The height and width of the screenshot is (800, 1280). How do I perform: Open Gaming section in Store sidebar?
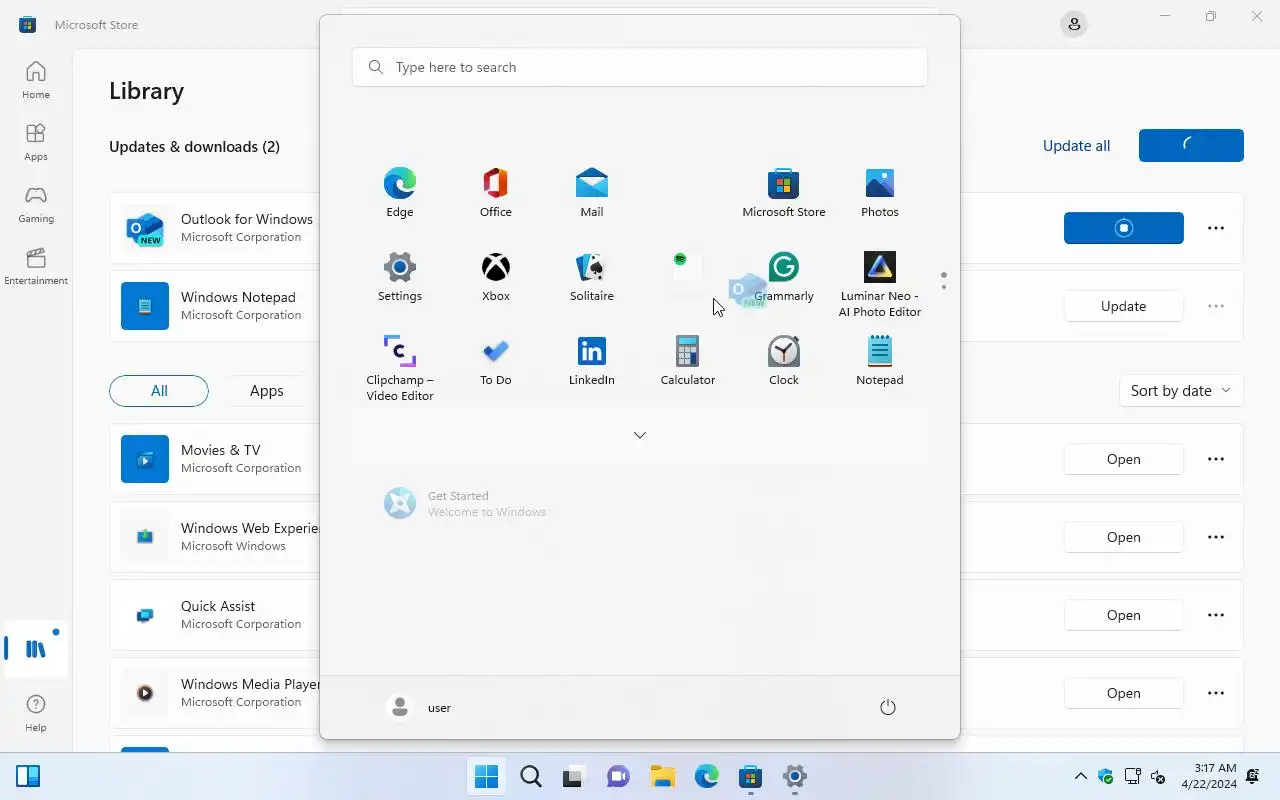[36, 204]
